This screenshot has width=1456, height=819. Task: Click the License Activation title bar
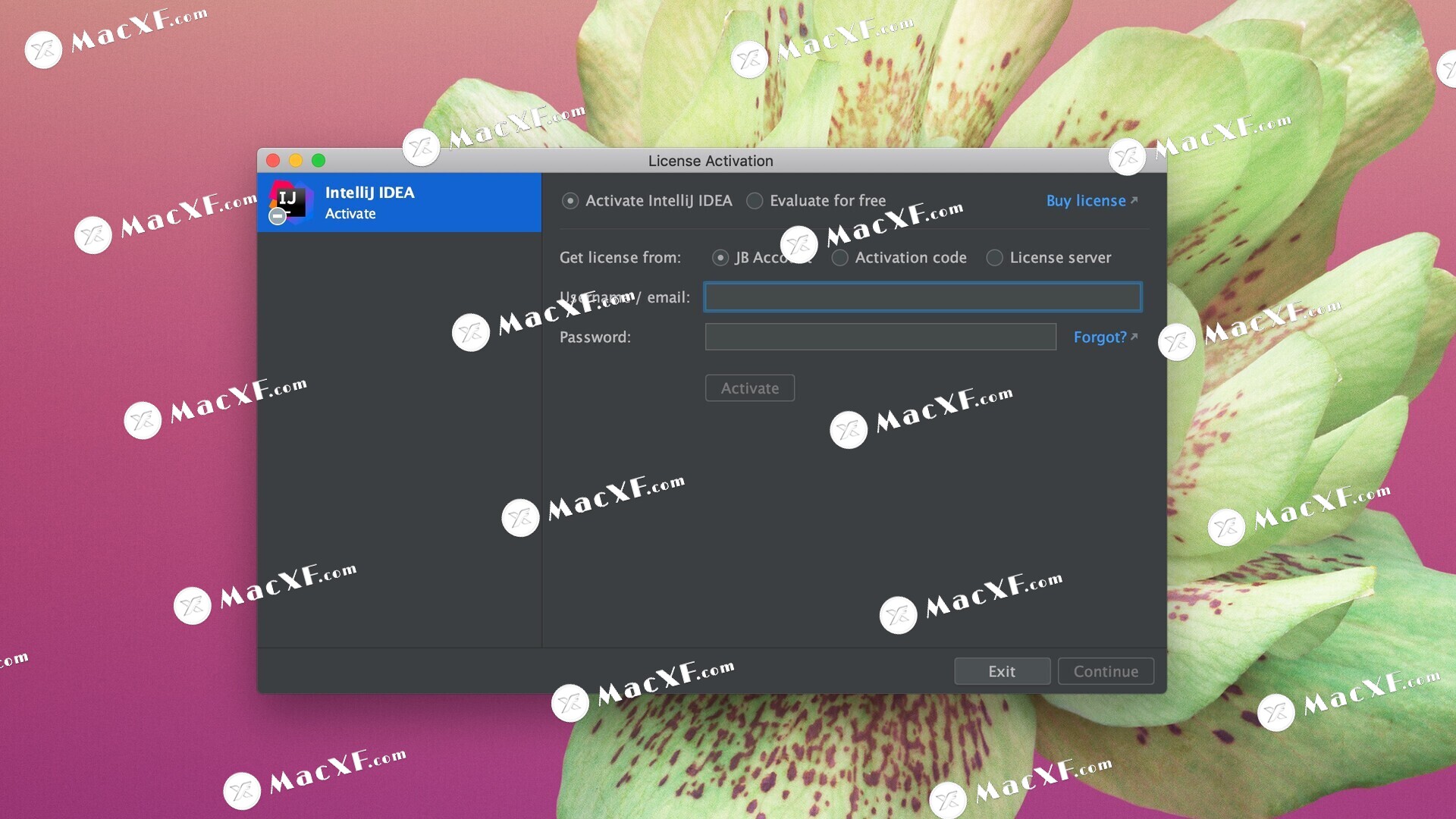pos(710,161)
